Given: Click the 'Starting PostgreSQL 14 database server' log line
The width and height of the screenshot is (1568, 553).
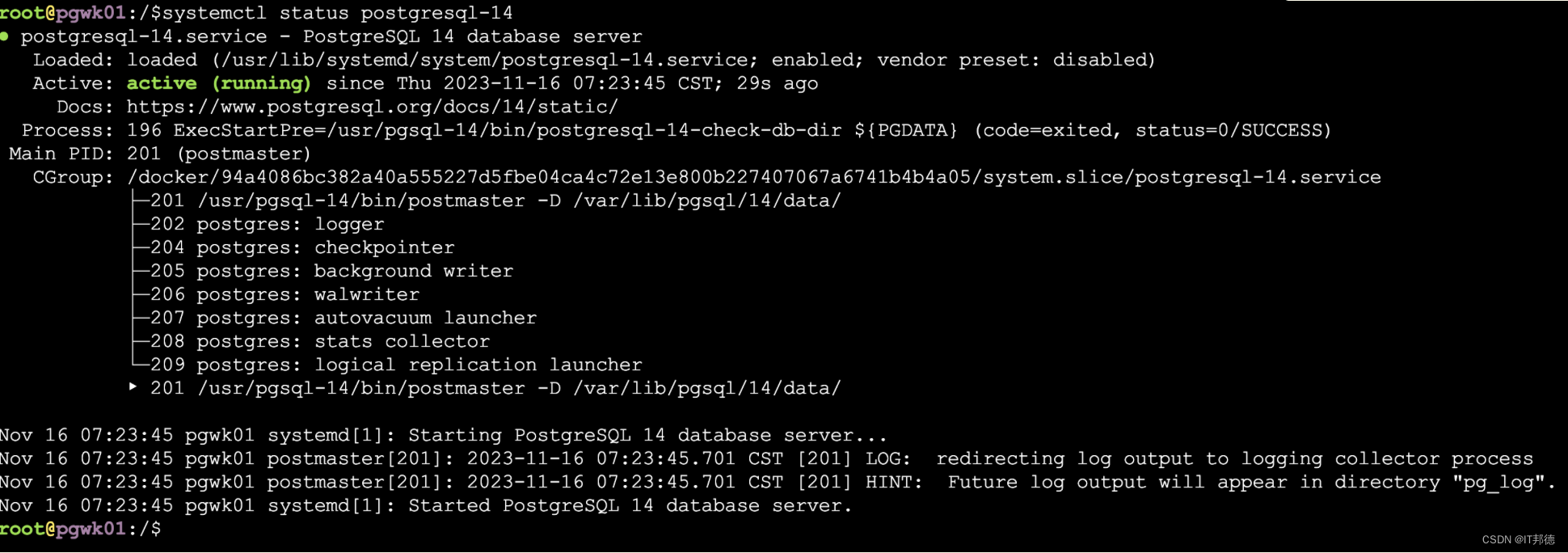Looking at the screenshot, I should pos(444,435).
